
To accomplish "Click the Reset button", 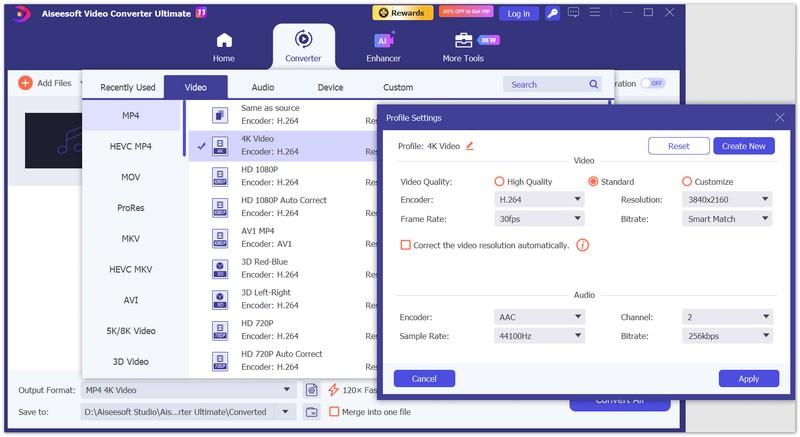I will [679, 146].
